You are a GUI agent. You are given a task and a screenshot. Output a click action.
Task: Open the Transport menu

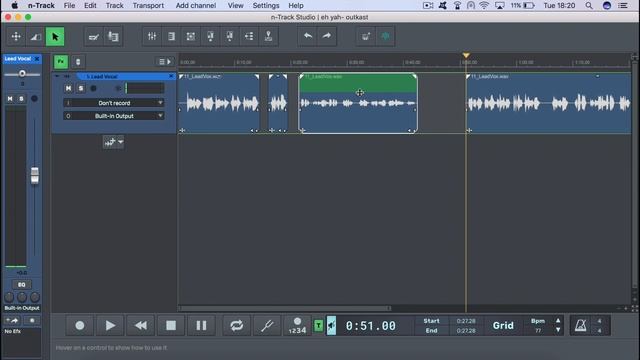pos(148,5)
